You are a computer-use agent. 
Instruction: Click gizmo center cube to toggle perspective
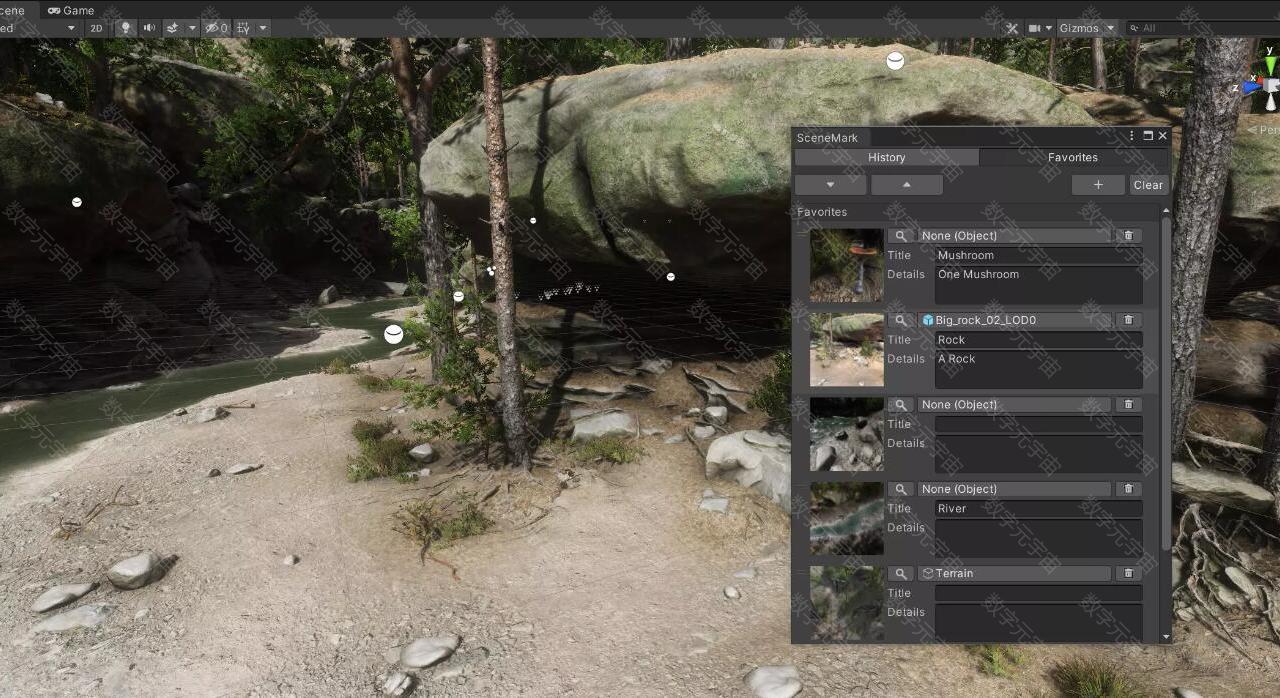click(1269, 88)
